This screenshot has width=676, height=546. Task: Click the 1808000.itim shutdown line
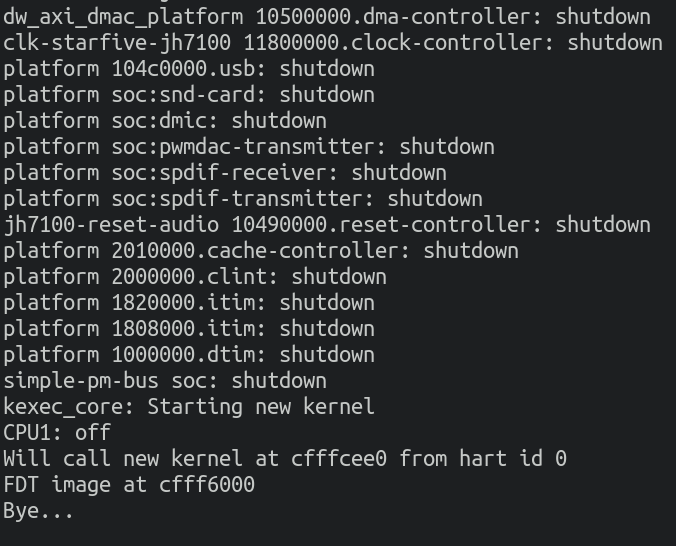(189, 329)
